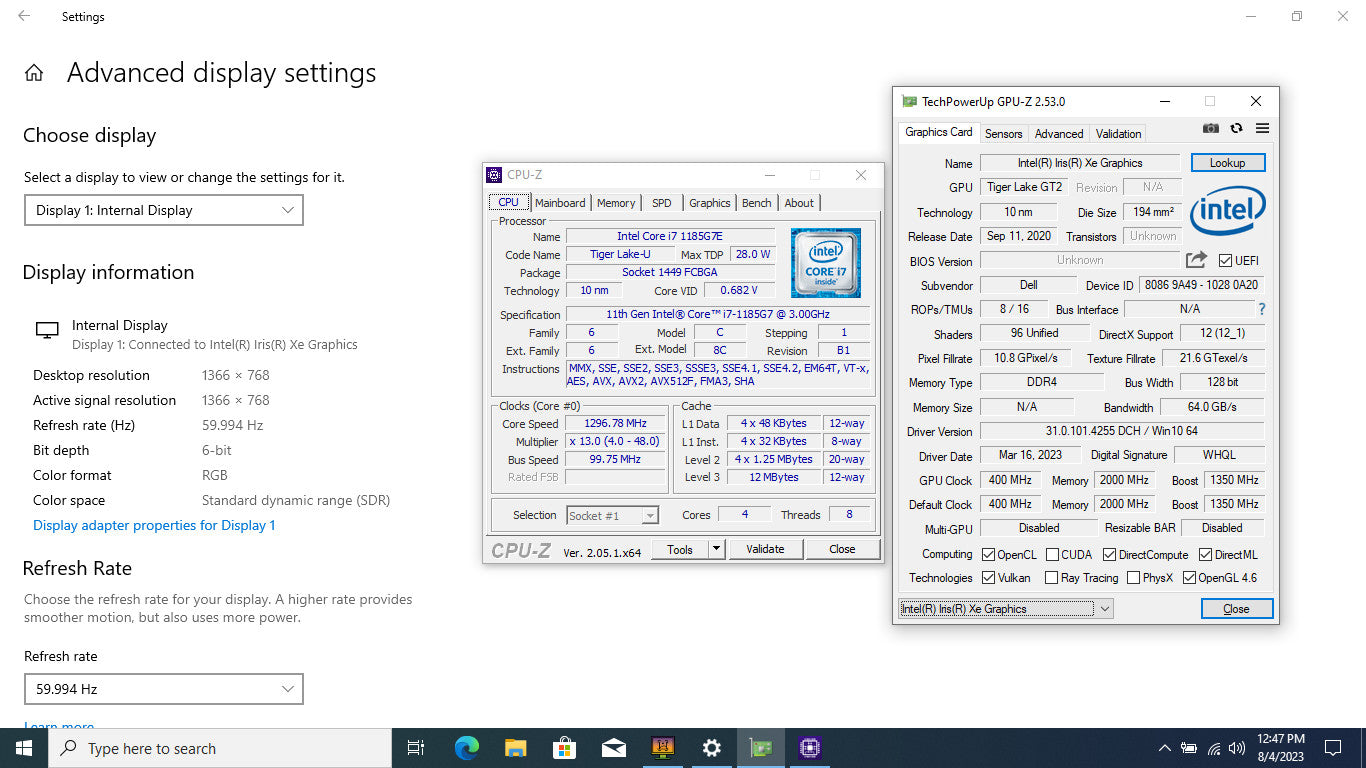Switch to the Graphics tab in CPU-Z
Screen dimensions: 1366x768
click(710, 202)
